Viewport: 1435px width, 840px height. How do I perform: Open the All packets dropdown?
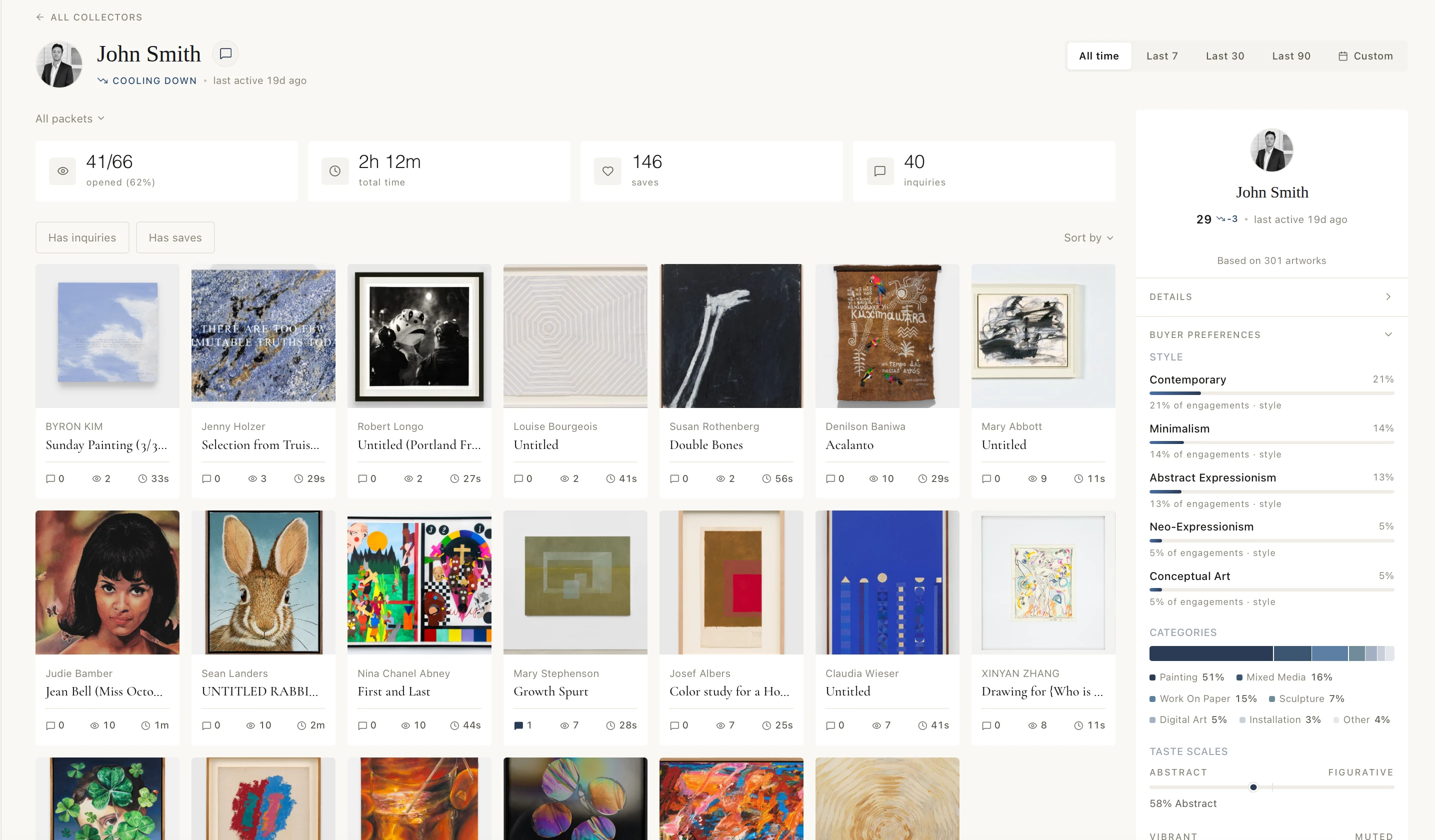[70, 118]
